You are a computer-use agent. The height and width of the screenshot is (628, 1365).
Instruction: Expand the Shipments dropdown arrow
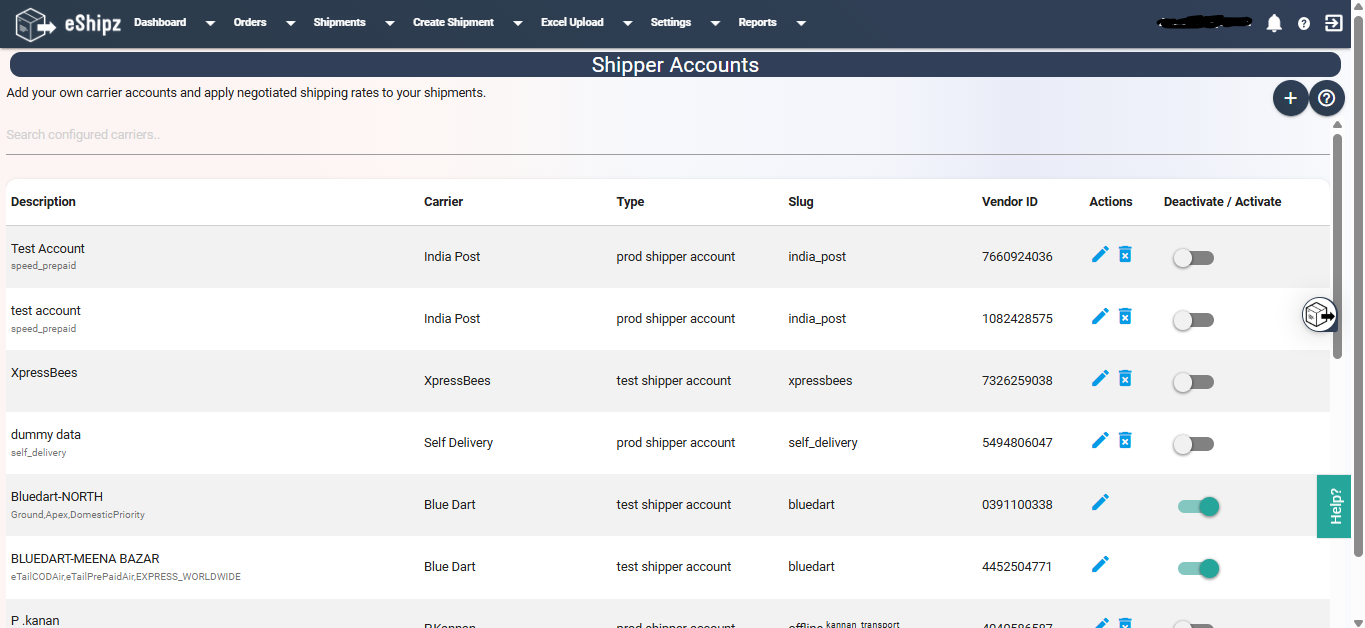tap(389, 23)
